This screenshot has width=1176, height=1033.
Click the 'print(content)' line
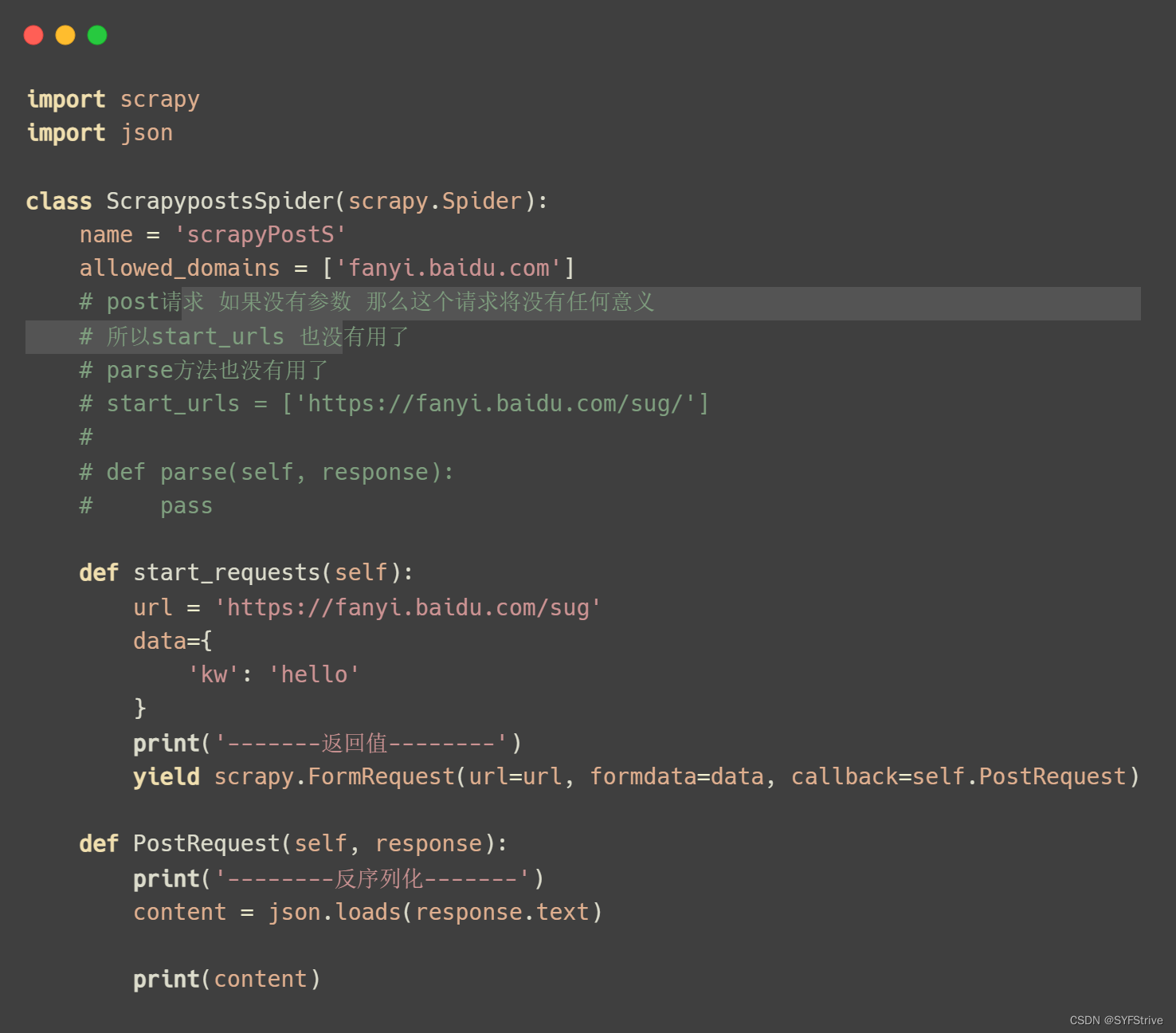click(x=227, y=980)
